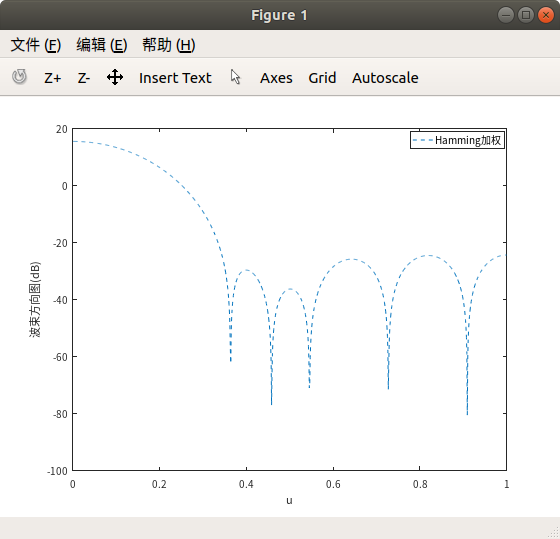Image resolution: width=560 pixels, height=539 pixels.
Task: Open the 编辑 (E) menu
Action: click(x=102, y=45)
